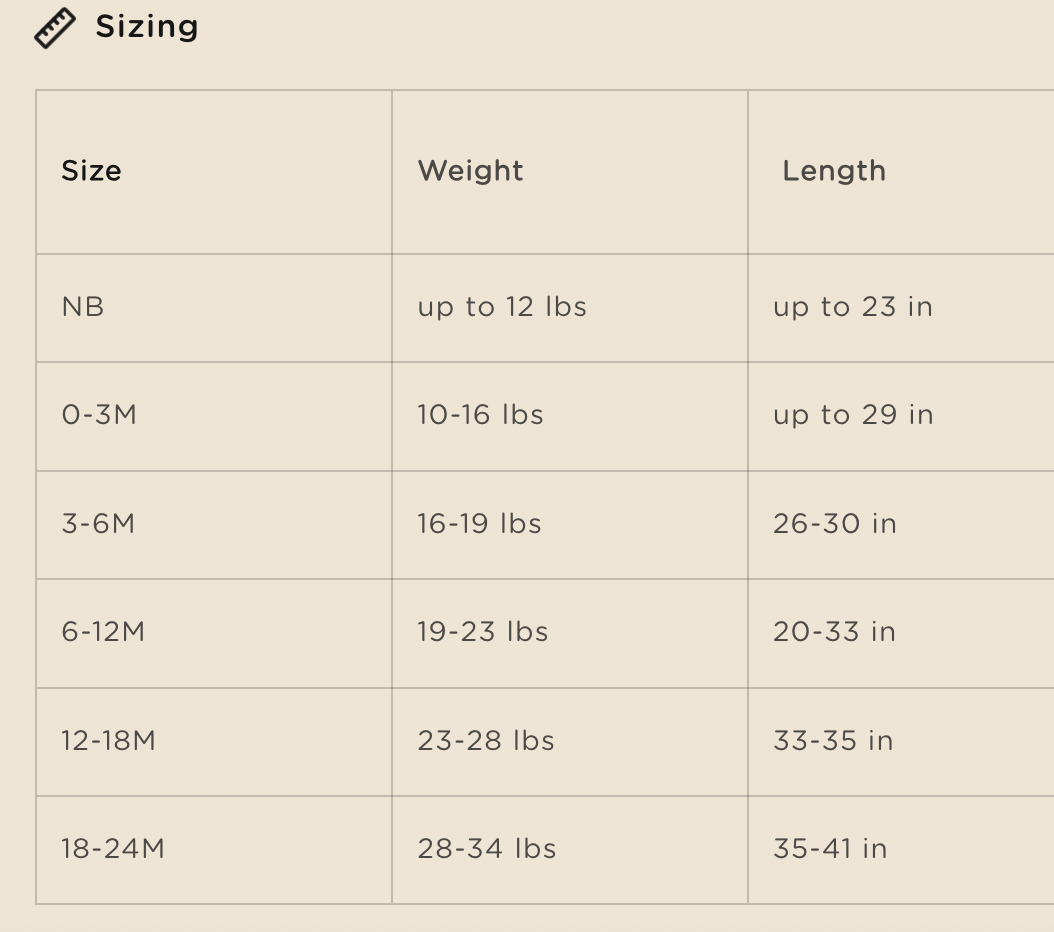This screenshot has width=1054, height=932.
Task: Click the '28-34 lbs' weight cell
Action: pos(569,850)
